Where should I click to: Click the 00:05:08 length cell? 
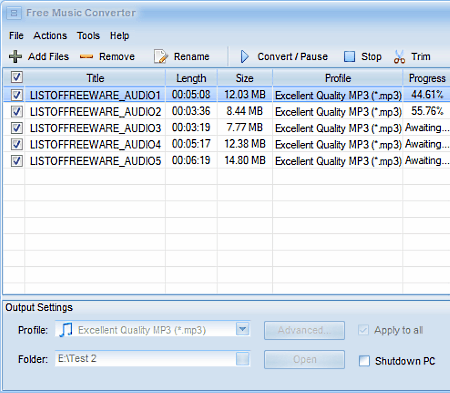pyautogui.click(x=191, y=95)
